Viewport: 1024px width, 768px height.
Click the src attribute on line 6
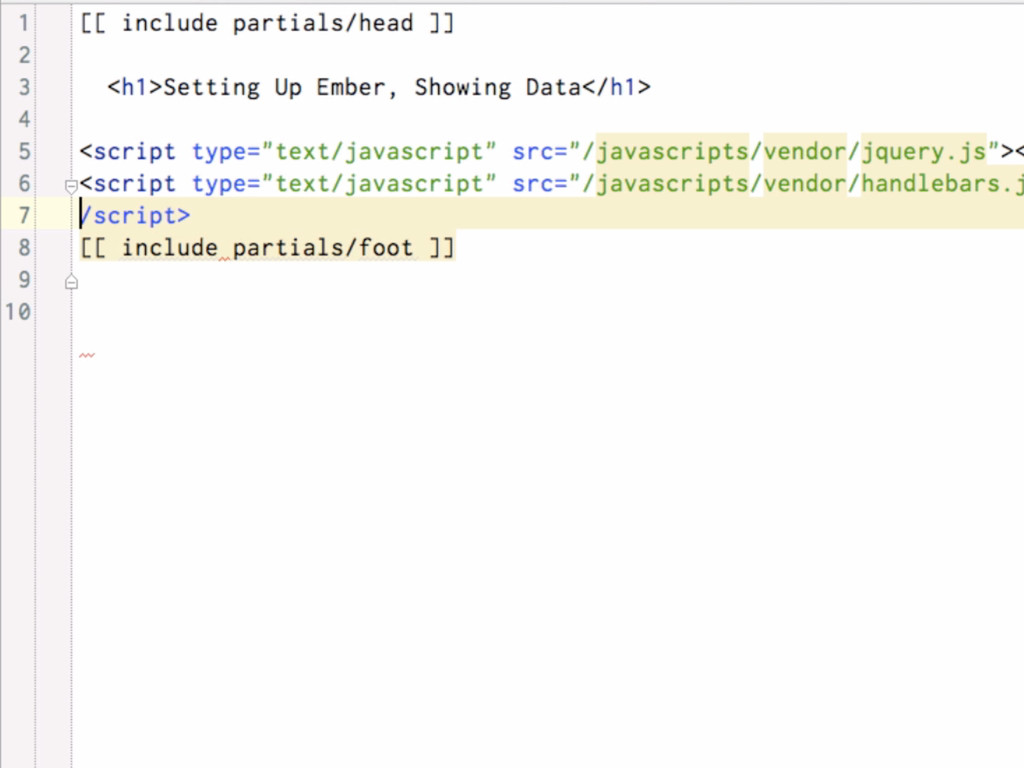[533, 184]
